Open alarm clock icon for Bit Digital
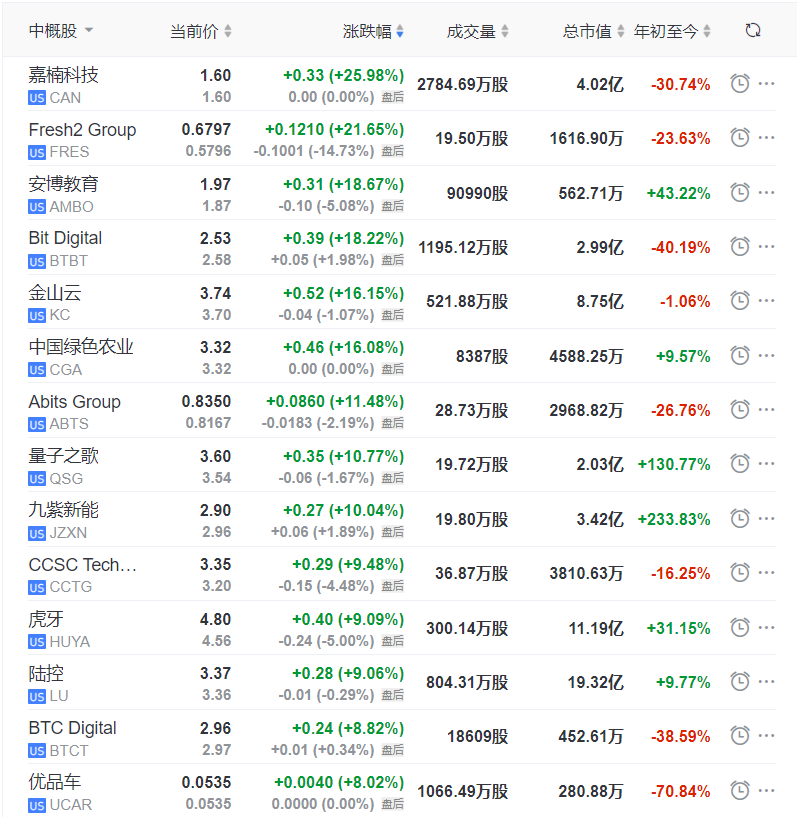Screen dimensions: 797x817 (x=740, y=247)
